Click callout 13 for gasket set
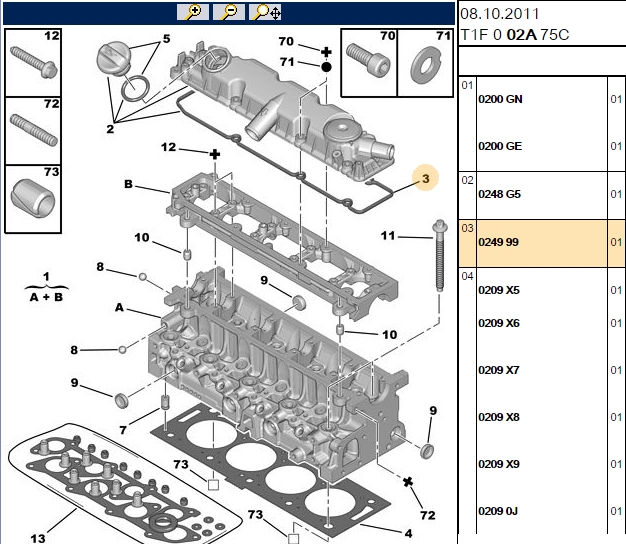This screenshot has width=626, height=544. coord(38,538)
